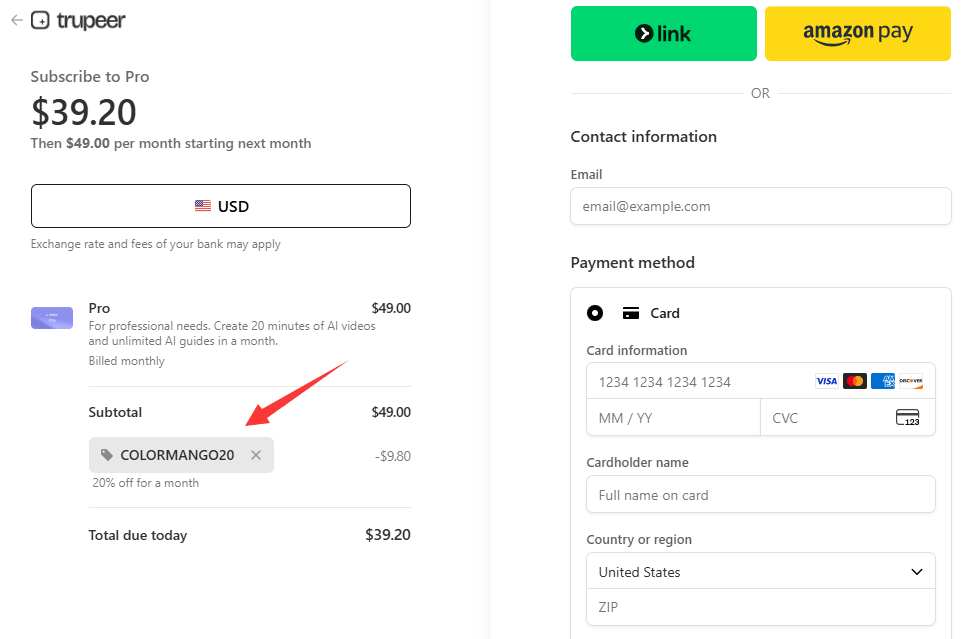
Task: Choose the Amazon Pay button
Action: click(858, 34)
